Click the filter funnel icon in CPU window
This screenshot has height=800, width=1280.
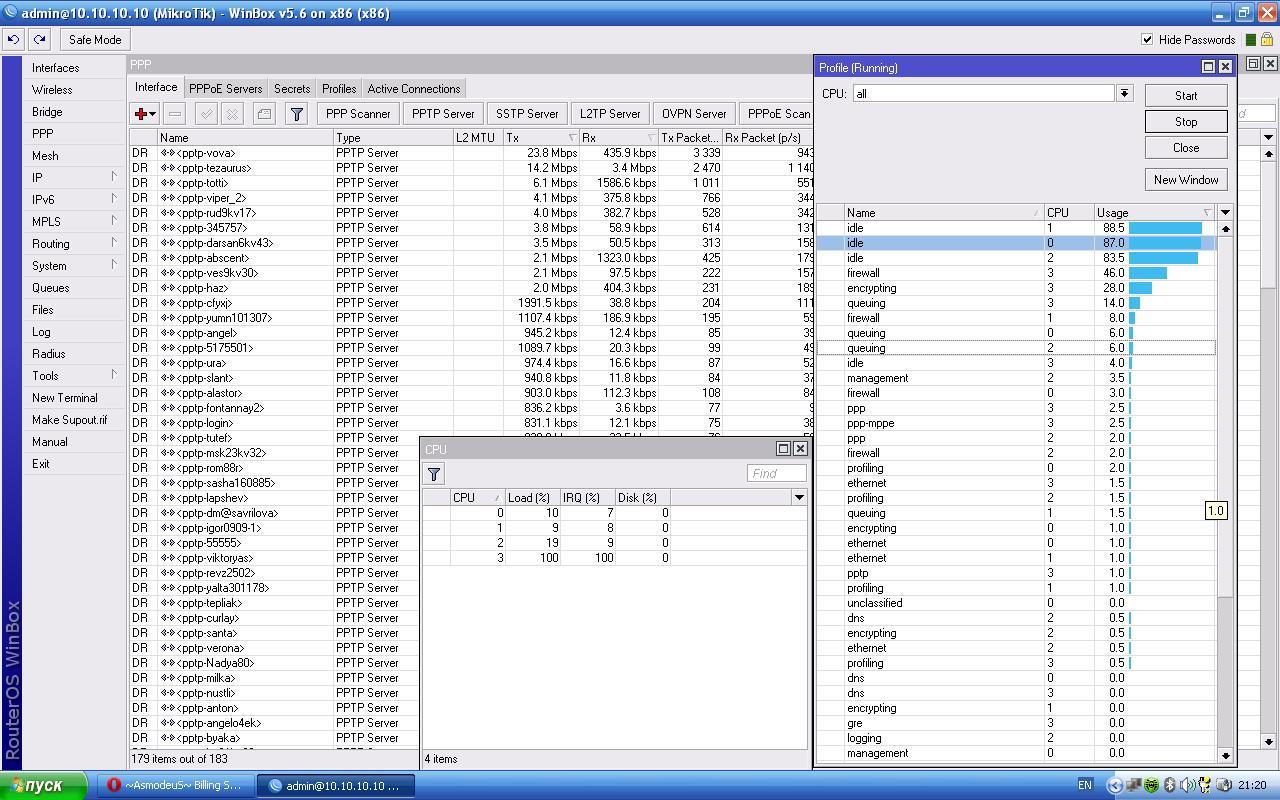tap(434, 474)
